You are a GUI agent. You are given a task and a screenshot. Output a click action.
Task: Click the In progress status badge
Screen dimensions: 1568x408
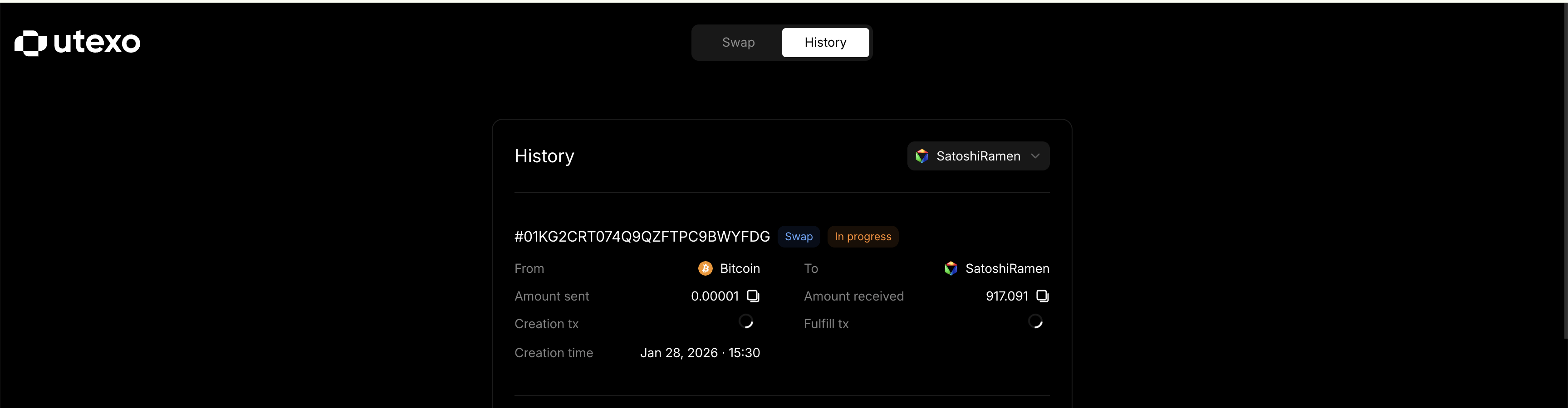[x=862, y=237]
